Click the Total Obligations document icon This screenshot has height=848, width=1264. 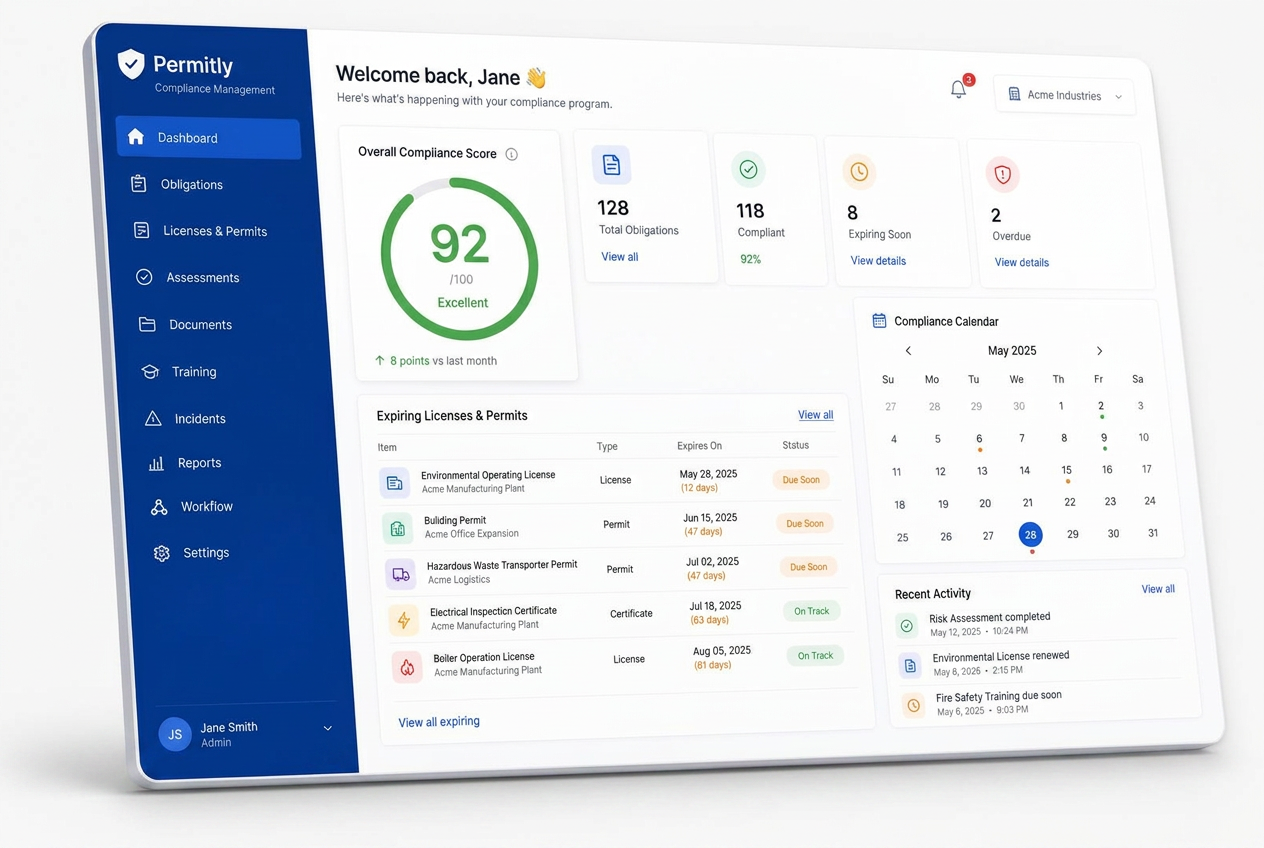point(611,165)
